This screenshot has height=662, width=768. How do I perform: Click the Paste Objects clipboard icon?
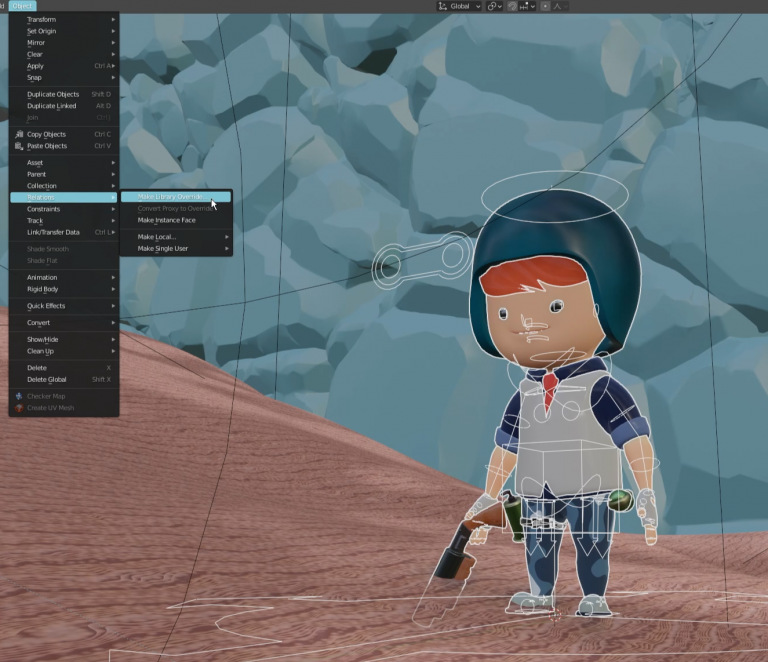[x=19, y=146]
